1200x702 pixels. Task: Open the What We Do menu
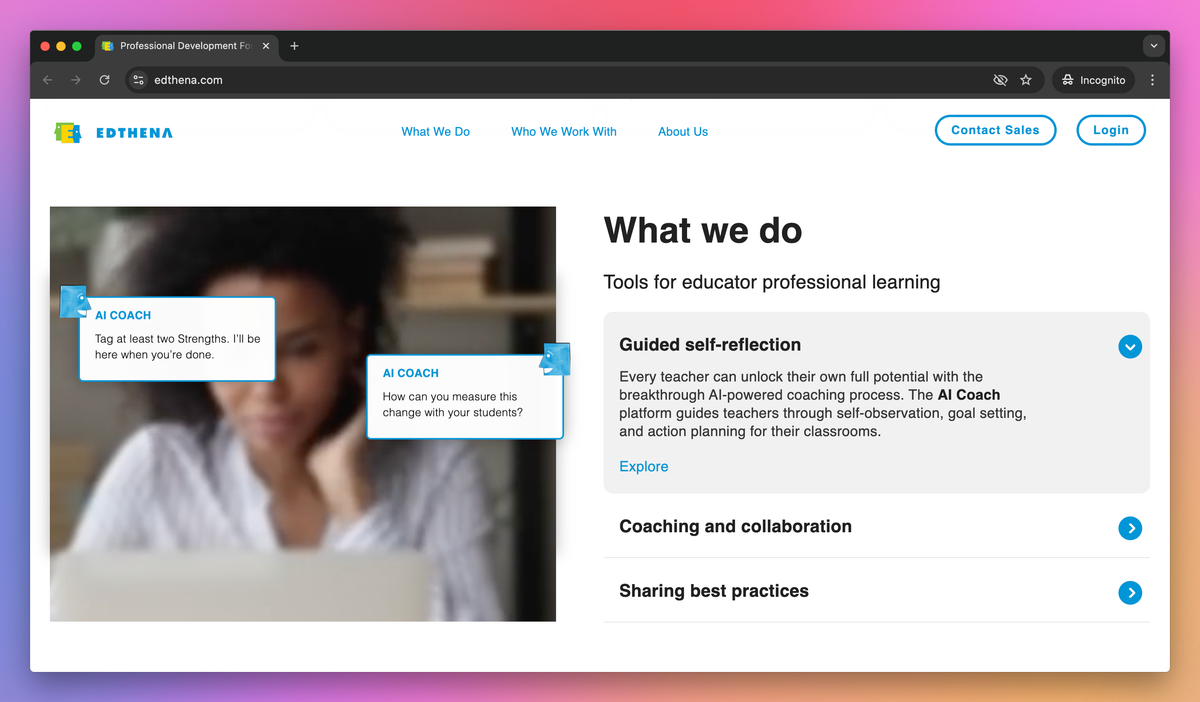click(435, 131)
